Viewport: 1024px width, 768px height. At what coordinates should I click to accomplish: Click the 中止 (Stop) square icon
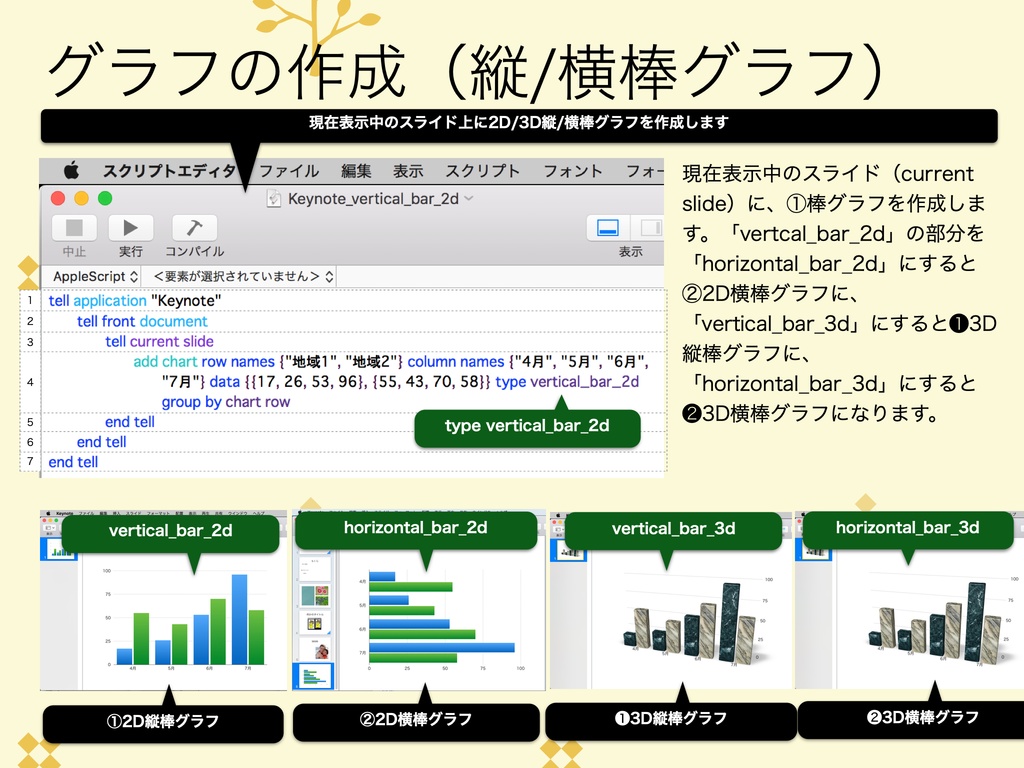[74, 229]
